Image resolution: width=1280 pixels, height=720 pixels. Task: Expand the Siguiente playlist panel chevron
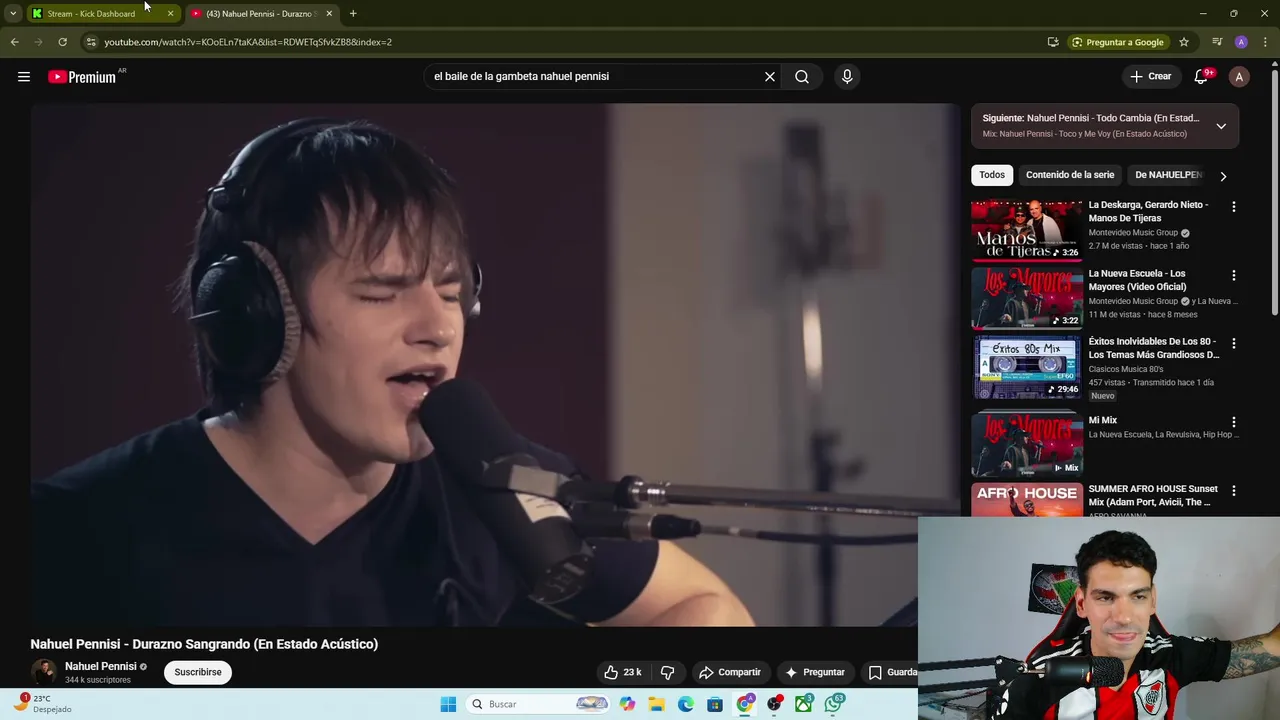pos(1221,126)
